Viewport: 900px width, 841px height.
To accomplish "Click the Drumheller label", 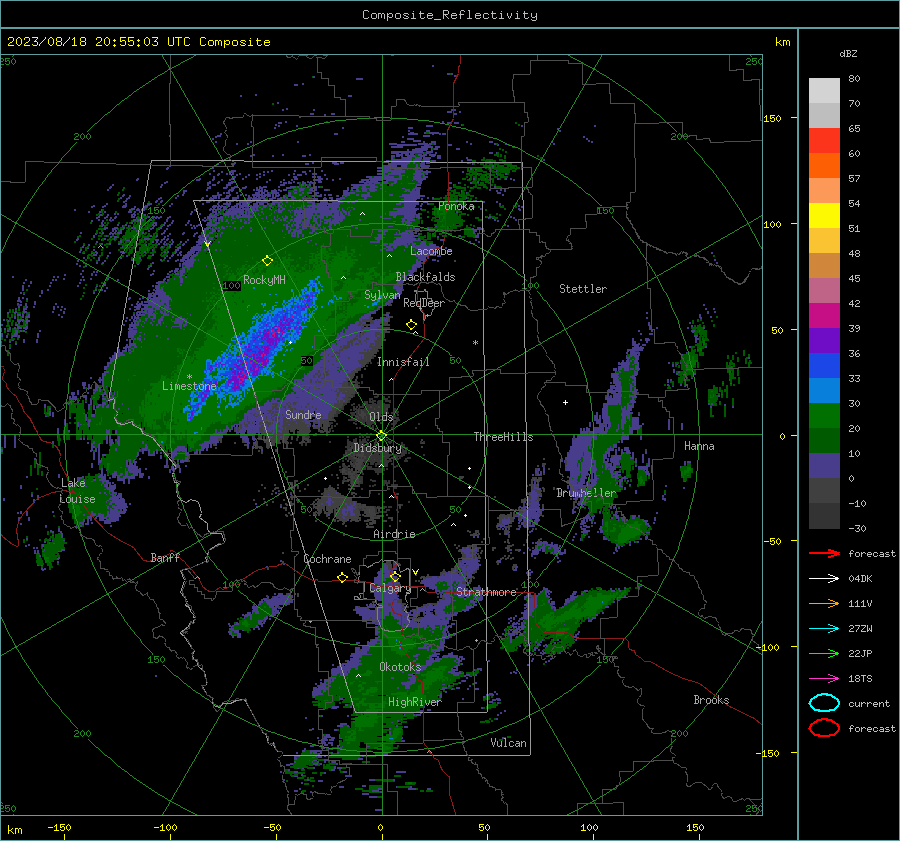I will 586,493.
